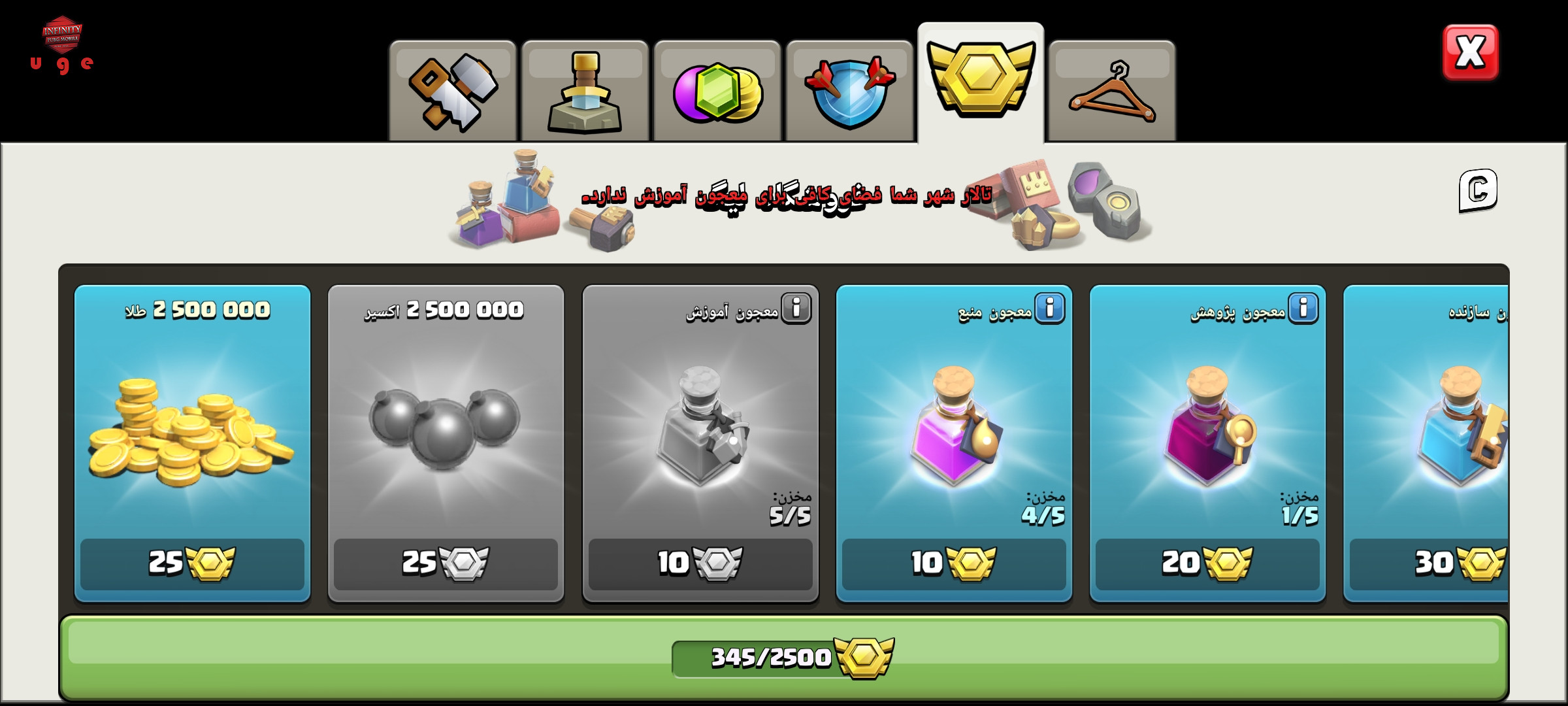Select the purple Resource Potion bottle image

[x=954, y=425]
